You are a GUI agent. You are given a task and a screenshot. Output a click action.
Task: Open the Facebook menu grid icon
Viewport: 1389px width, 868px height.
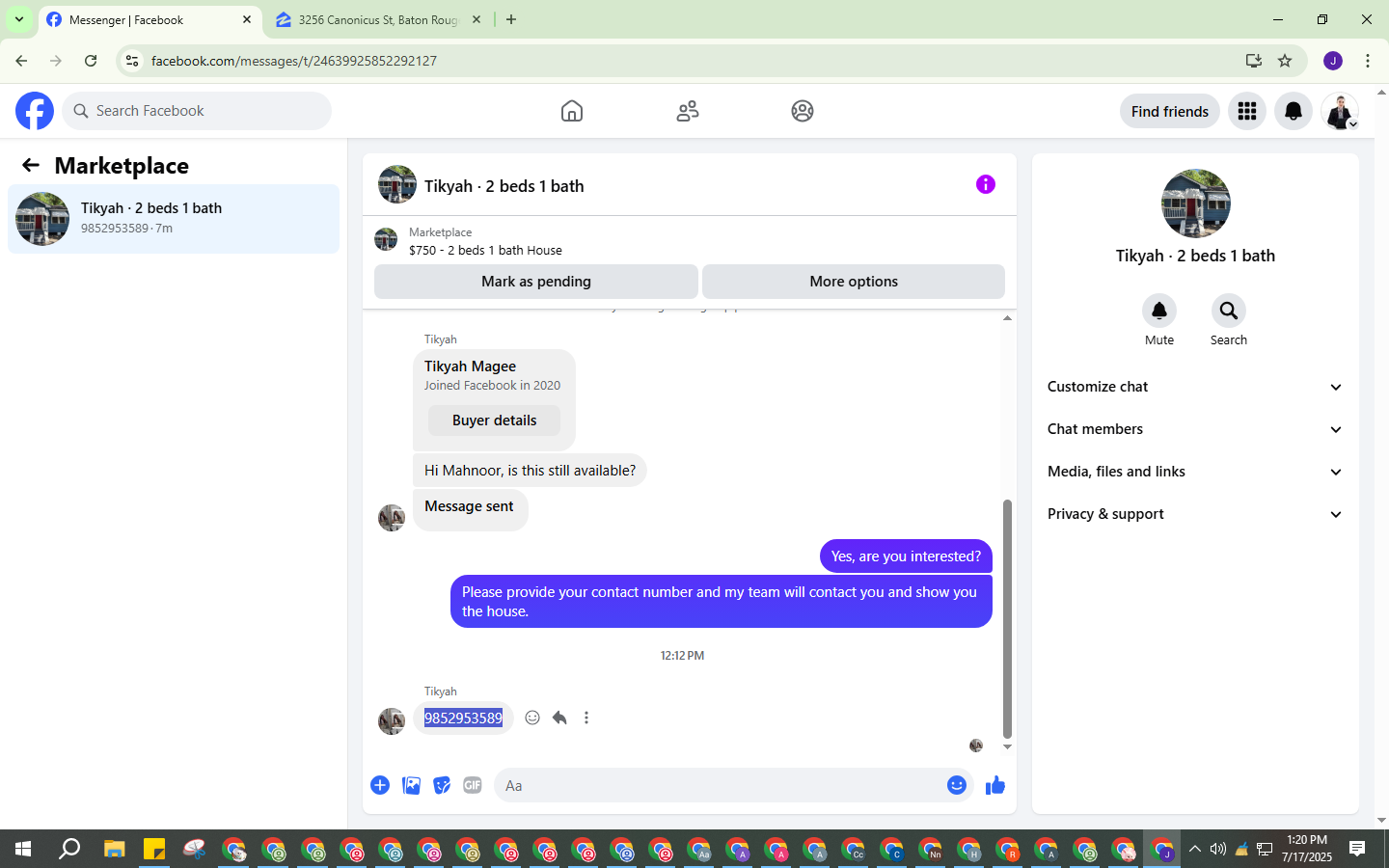(1247, 111)
